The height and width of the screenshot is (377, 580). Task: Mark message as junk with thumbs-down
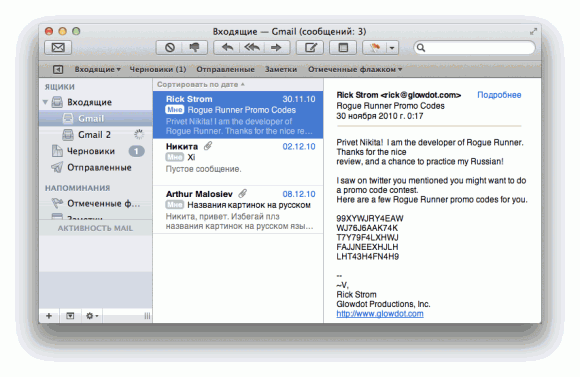pos(195,47)
